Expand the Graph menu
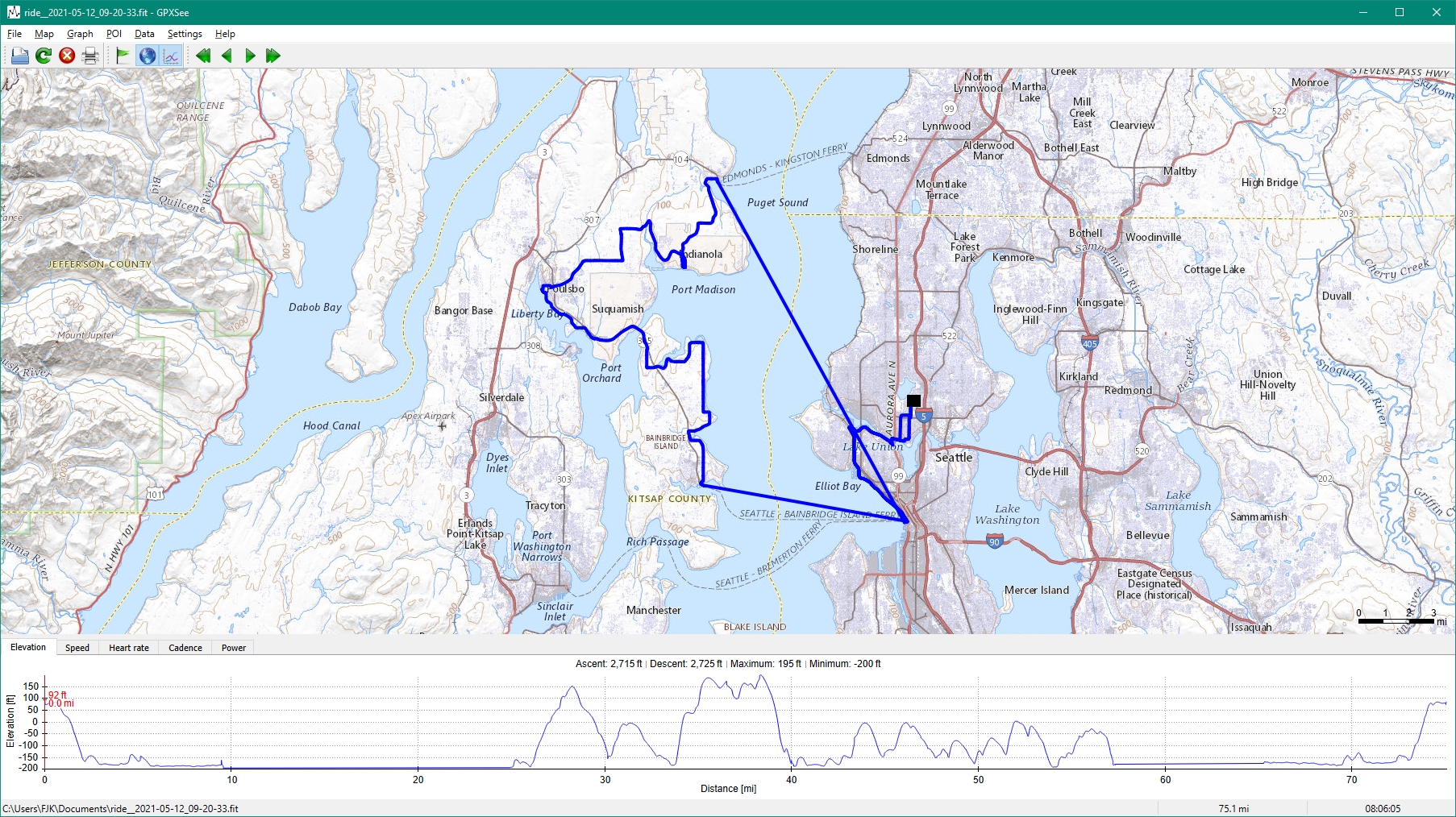The width and height of the screenshot is (1456, 817). click(80, 34)
